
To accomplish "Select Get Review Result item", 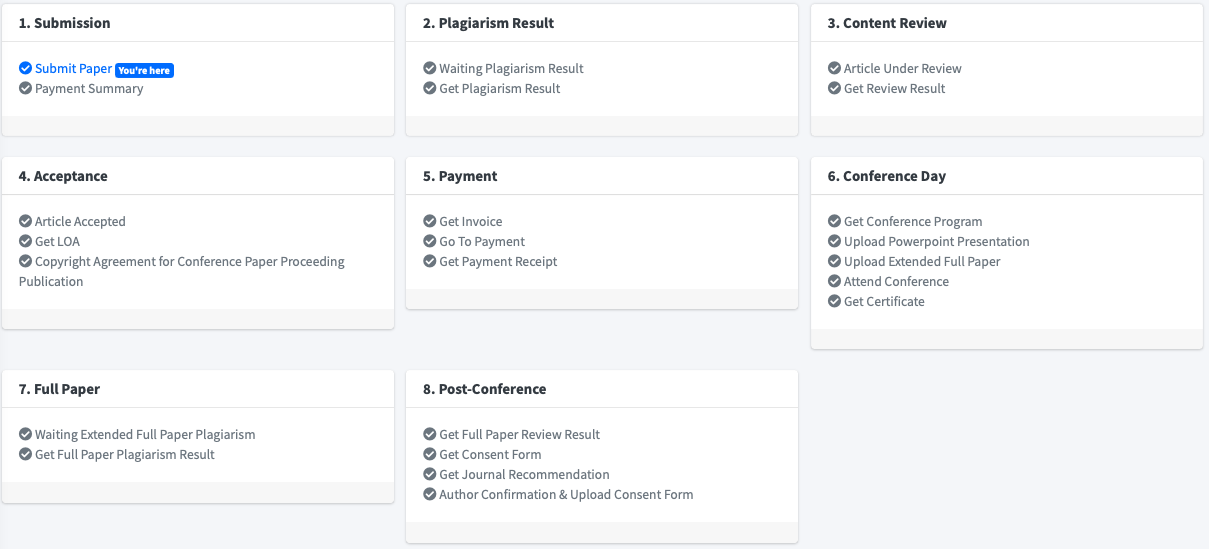I will pos(895,88).
